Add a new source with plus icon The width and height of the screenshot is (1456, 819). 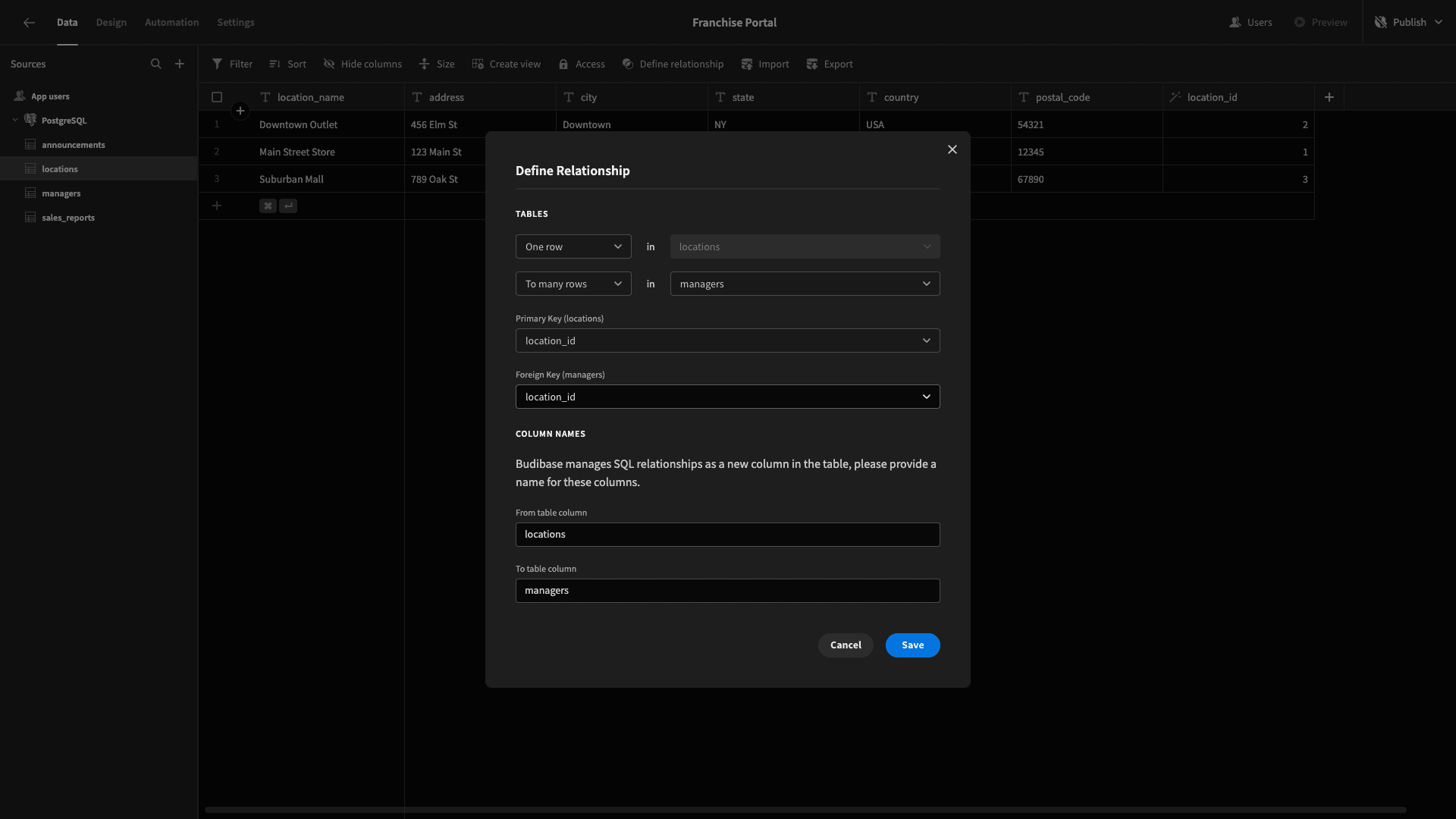pos(180,64)
